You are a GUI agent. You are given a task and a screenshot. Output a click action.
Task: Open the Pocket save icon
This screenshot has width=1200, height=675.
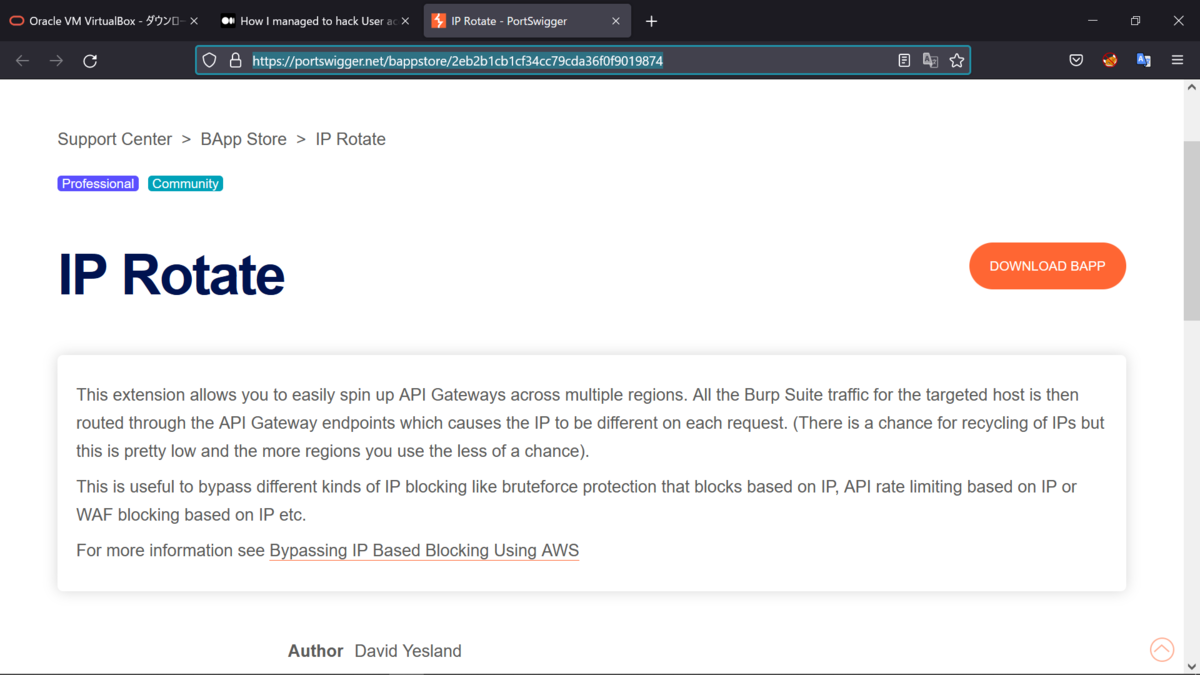pyautogui.click(x=1076, y=61)
